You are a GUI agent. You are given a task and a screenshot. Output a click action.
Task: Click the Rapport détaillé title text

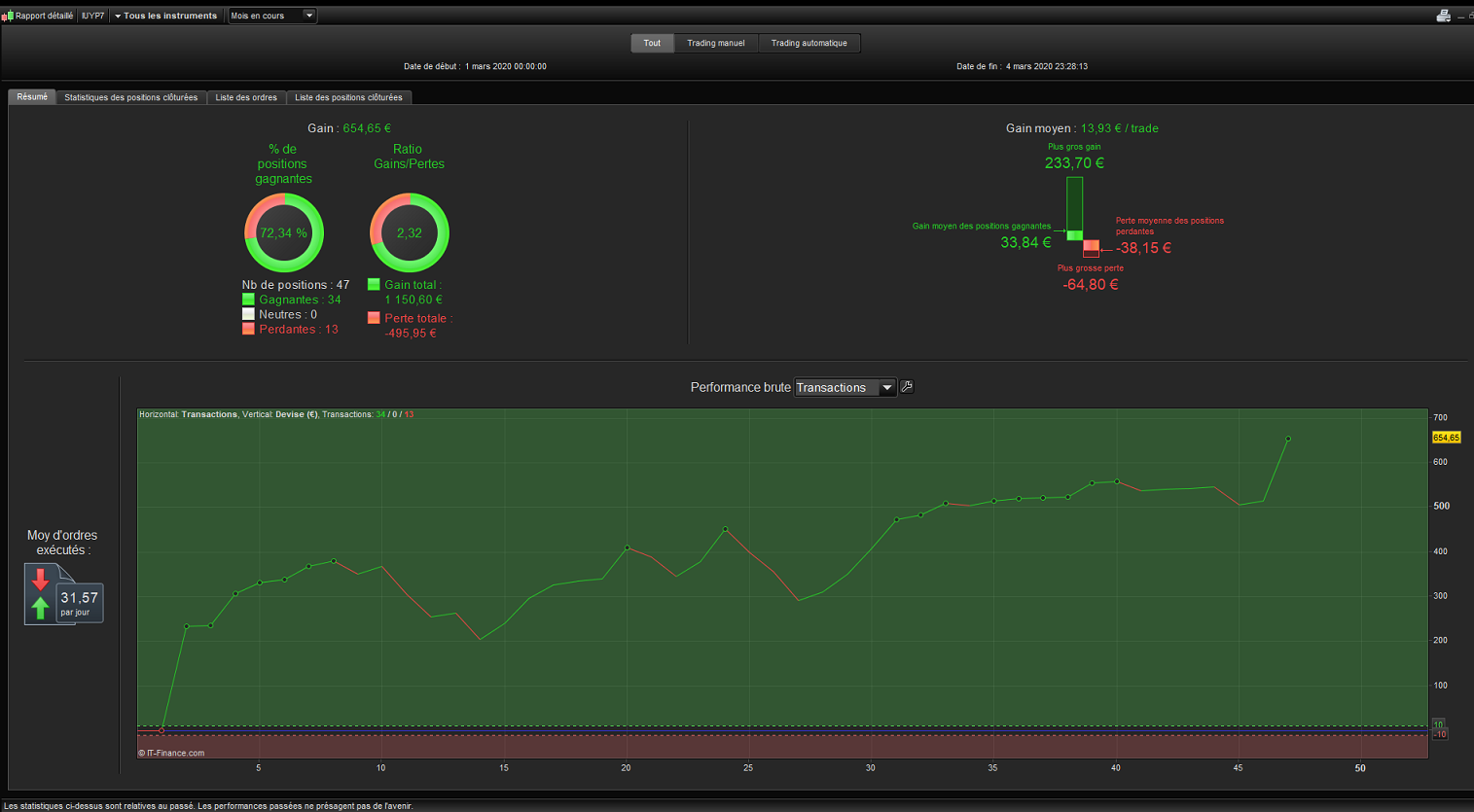(x=44, y=16)
